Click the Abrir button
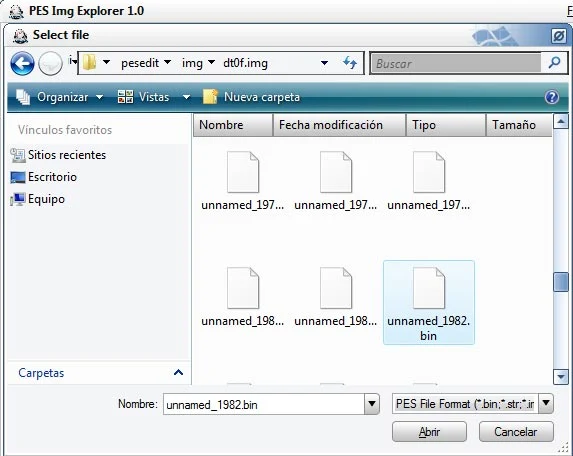 [429, 432]
